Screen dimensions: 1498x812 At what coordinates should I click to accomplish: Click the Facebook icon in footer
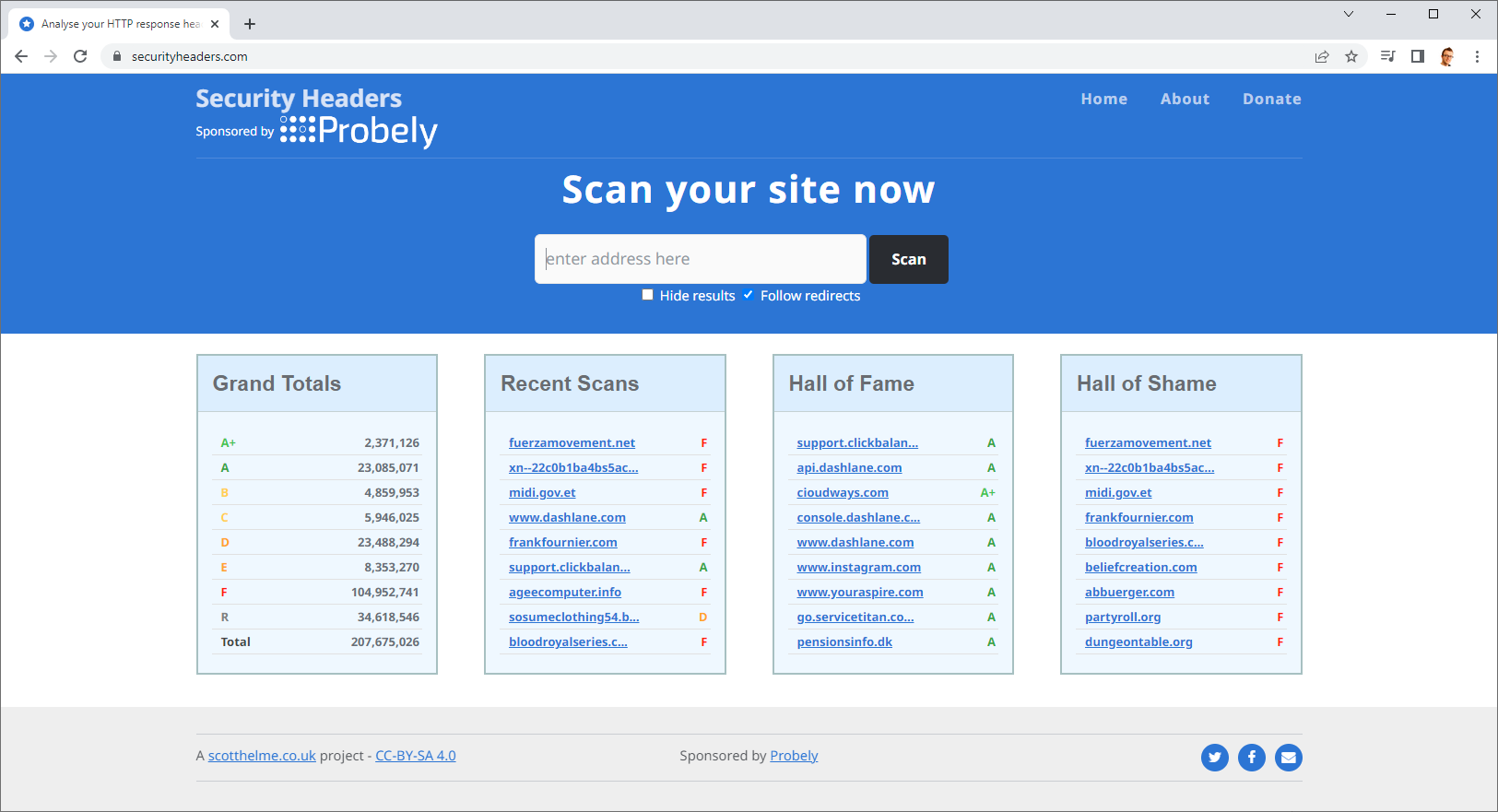tap(1251, 758)
